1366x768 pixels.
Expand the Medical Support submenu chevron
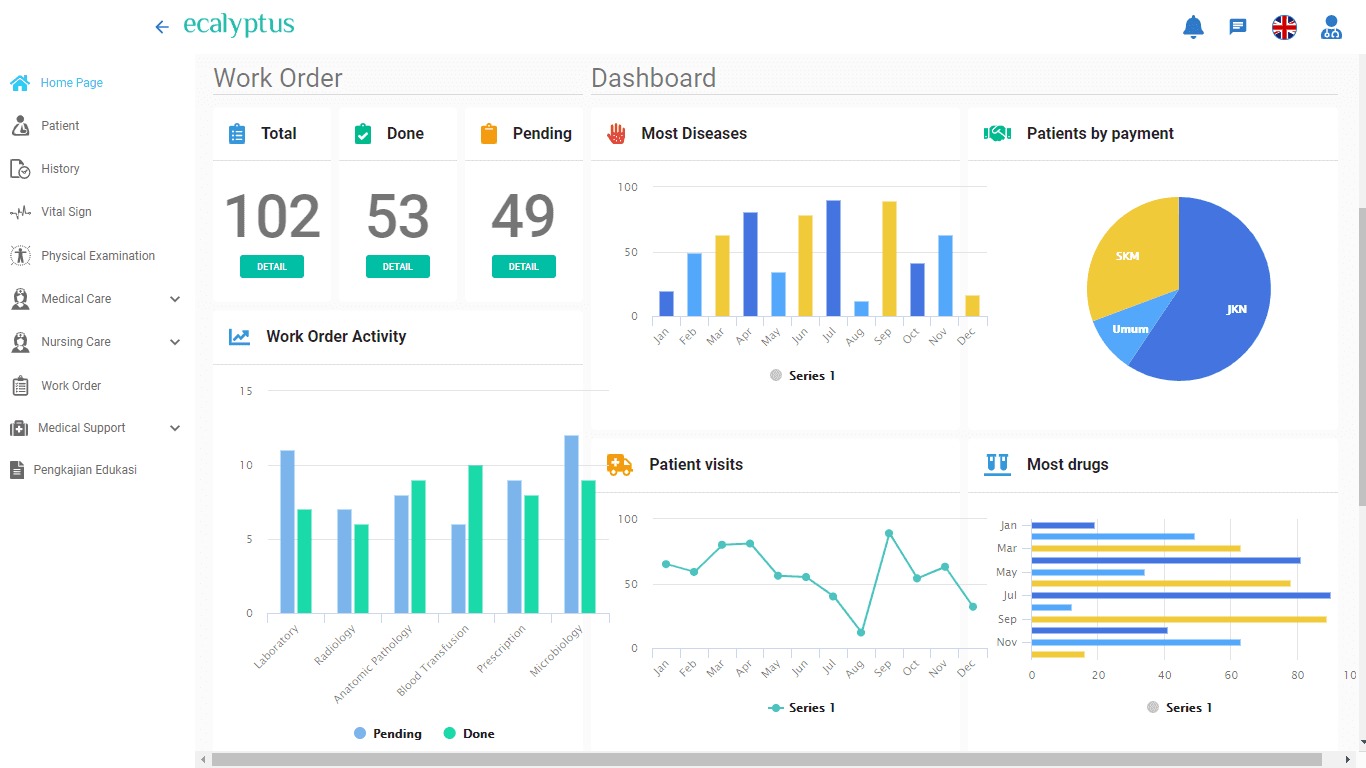175,428
